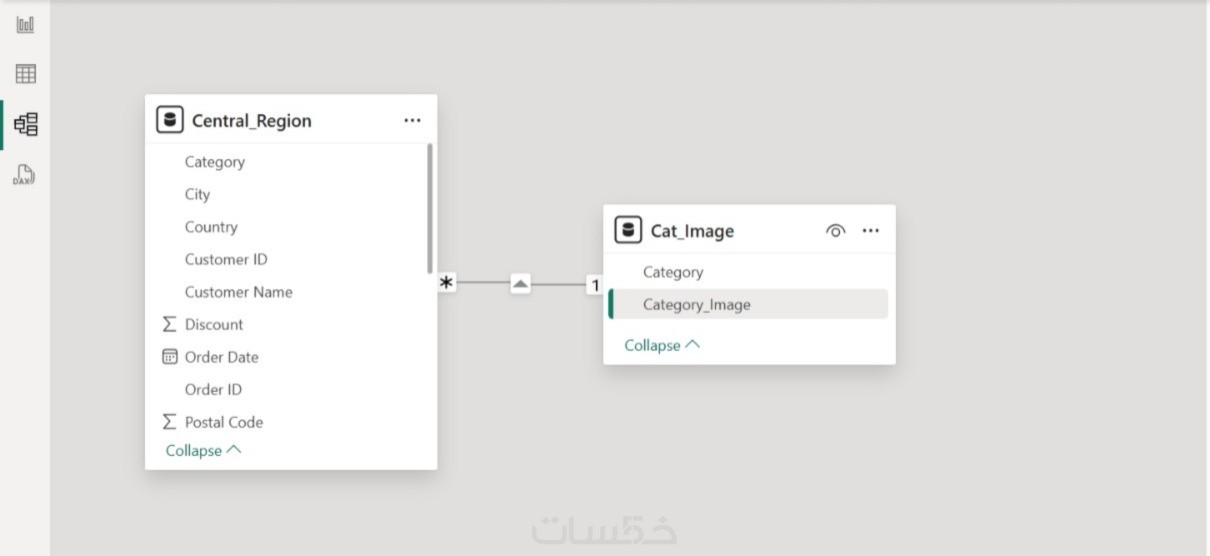Open Report view in left sidebar

click(26, 24)
